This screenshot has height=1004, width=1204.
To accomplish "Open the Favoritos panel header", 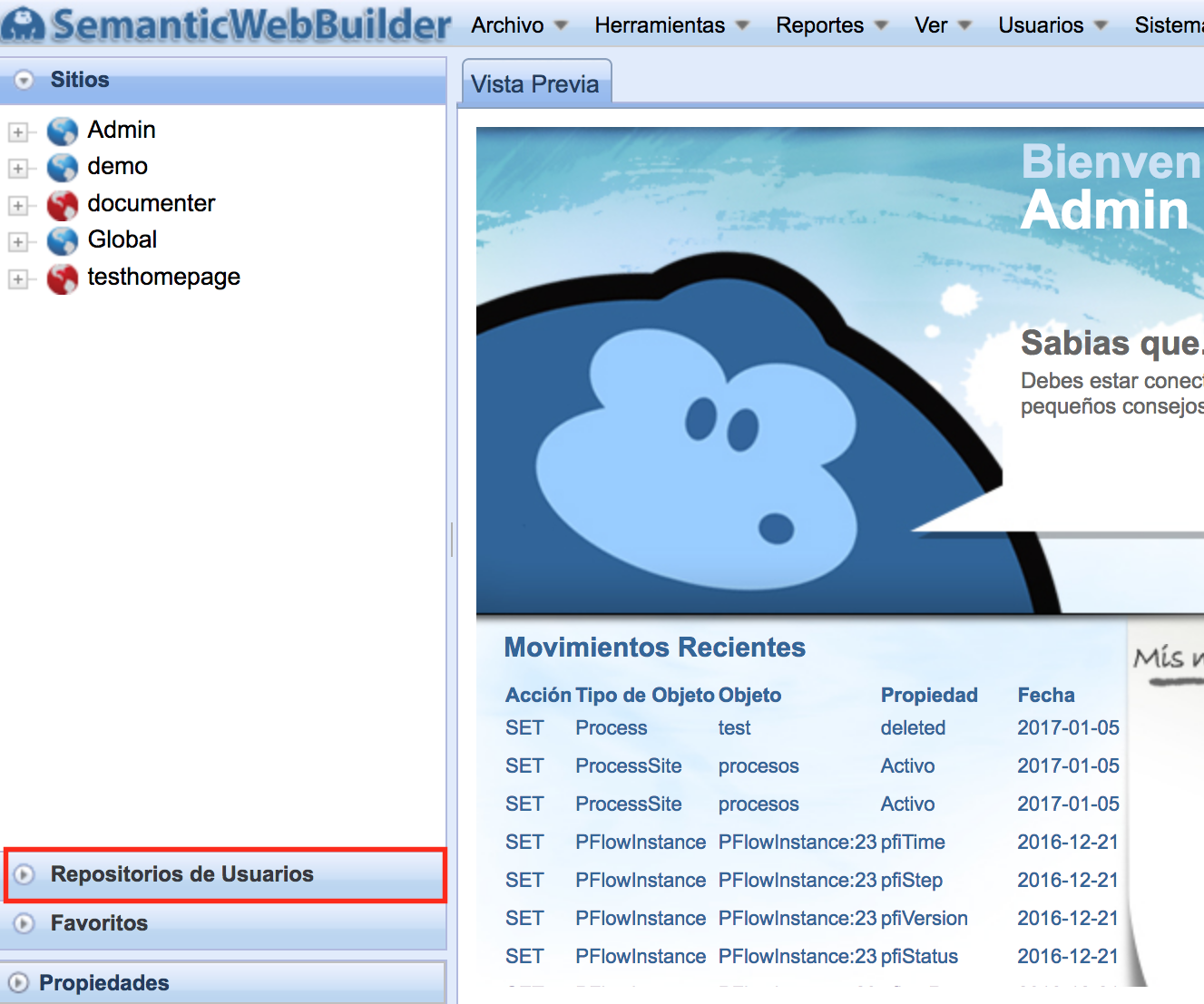I will 223,923.
